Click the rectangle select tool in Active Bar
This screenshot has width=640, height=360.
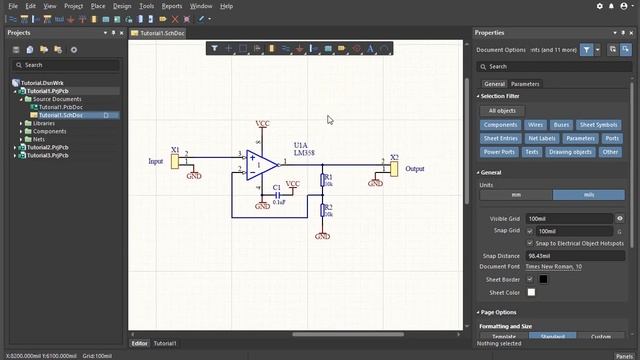pyautogui.click(x=243, y=49)
